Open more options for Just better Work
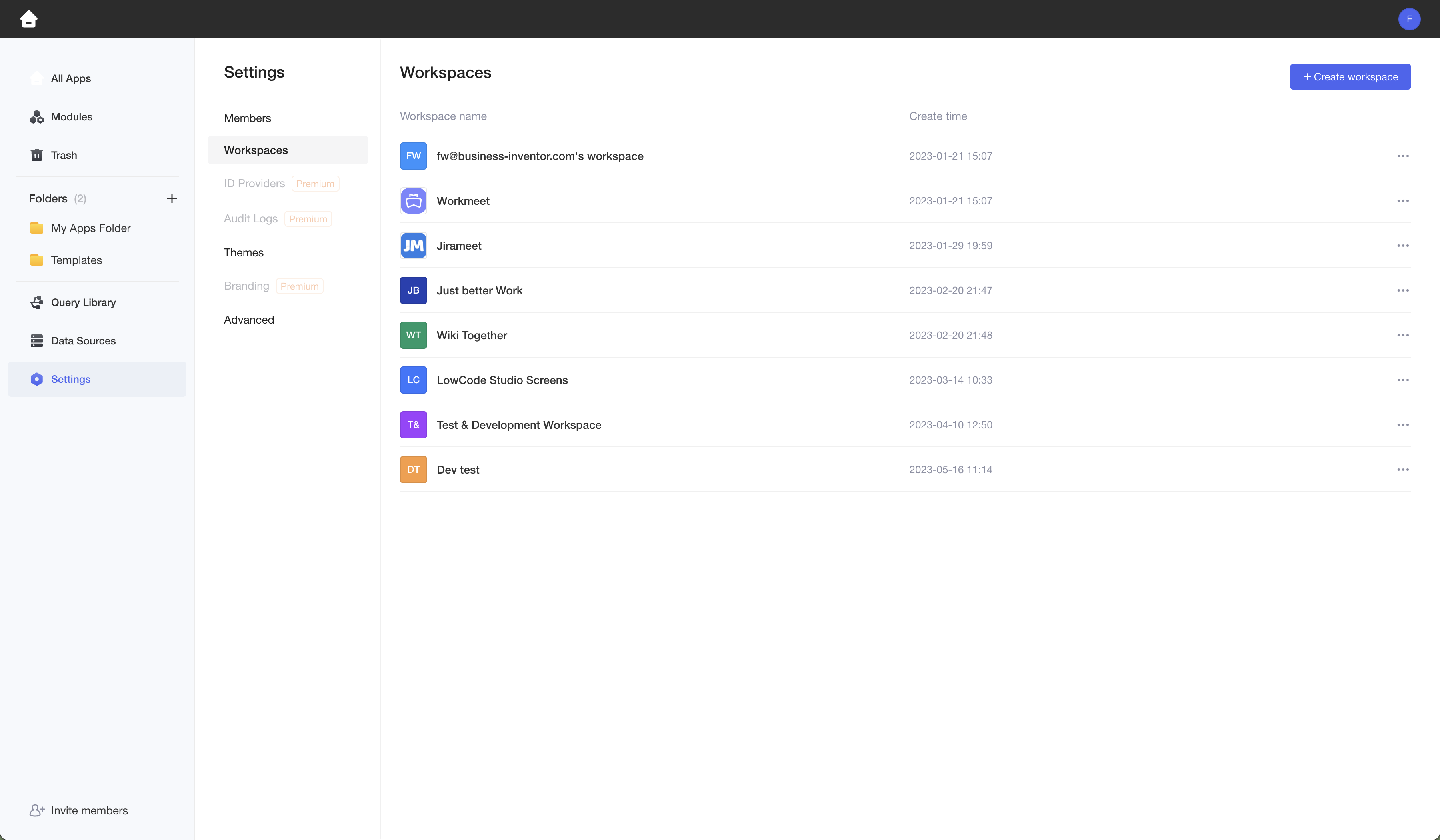Image resolution: width=1440 pixels, height=840 pixels. click(1402, 290)
